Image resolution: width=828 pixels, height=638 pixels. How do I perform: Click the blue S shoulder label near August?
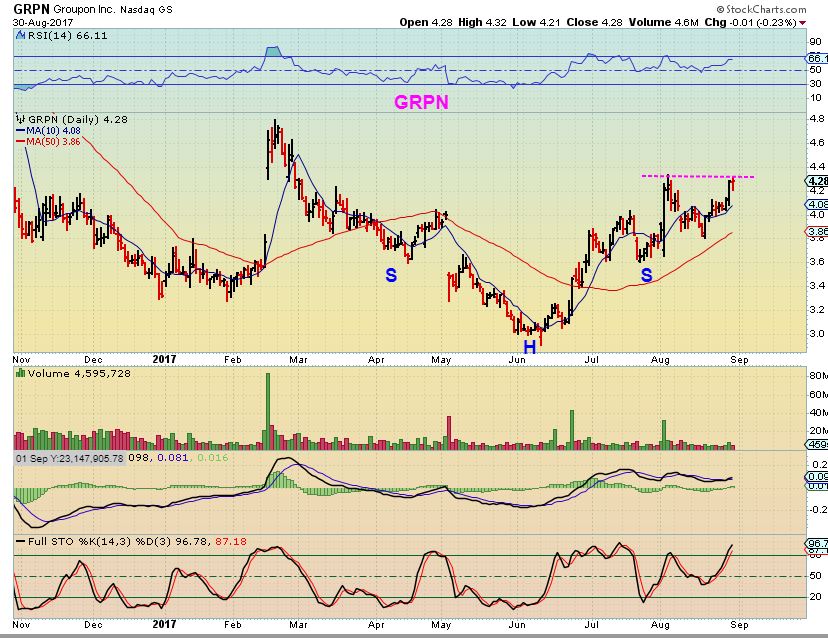[x=647, y=275]
